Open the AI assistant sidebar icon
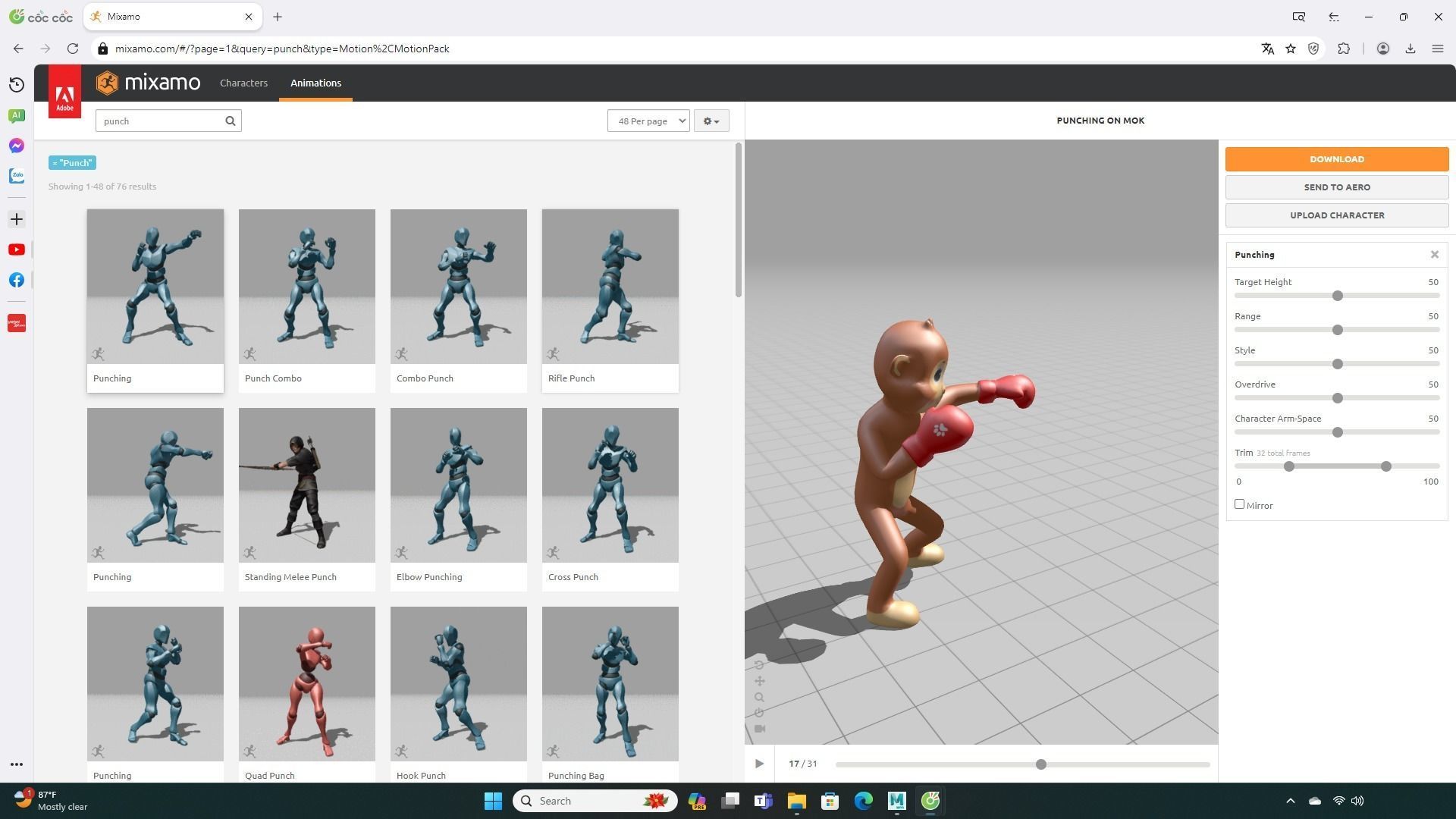Viewport: 1456px width, 819px height. point(17,115)
